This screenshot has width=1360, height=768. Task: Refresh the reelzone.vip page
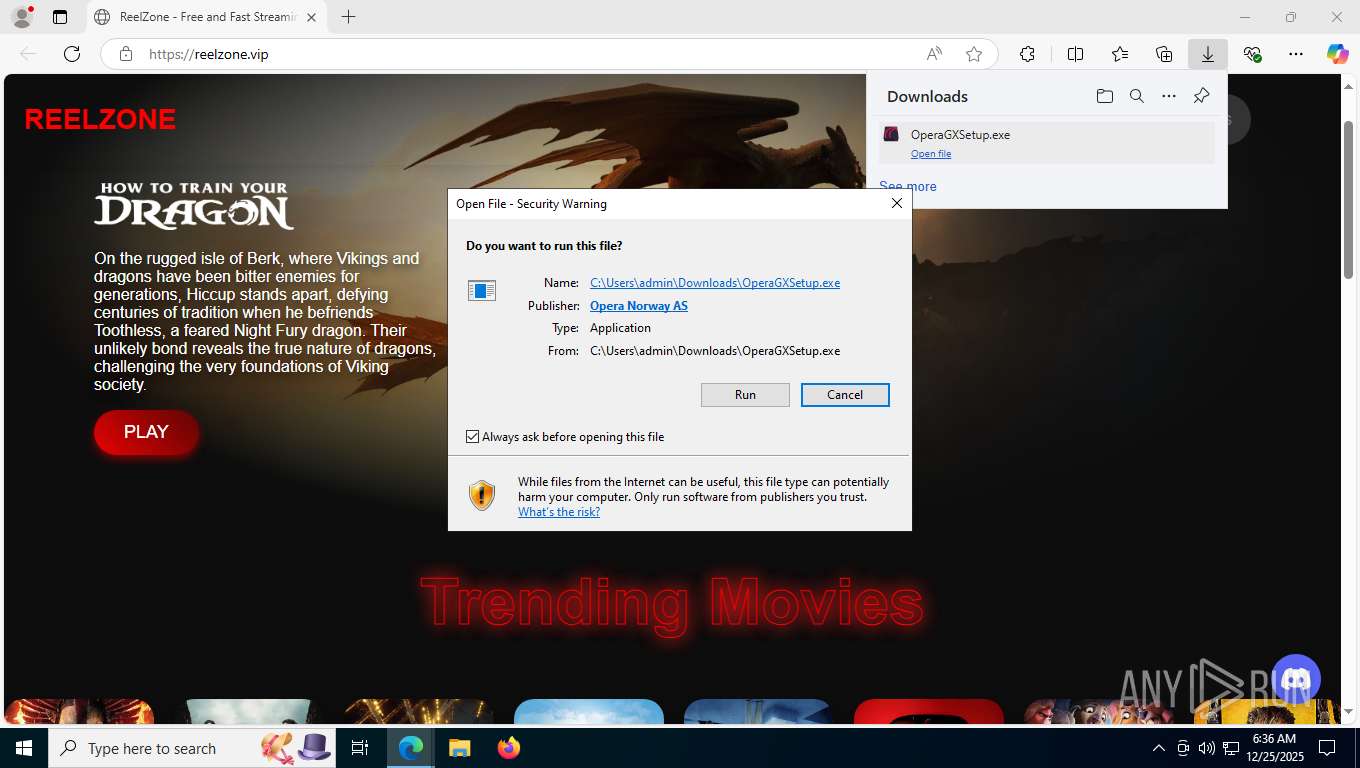(x=72, y=54)
